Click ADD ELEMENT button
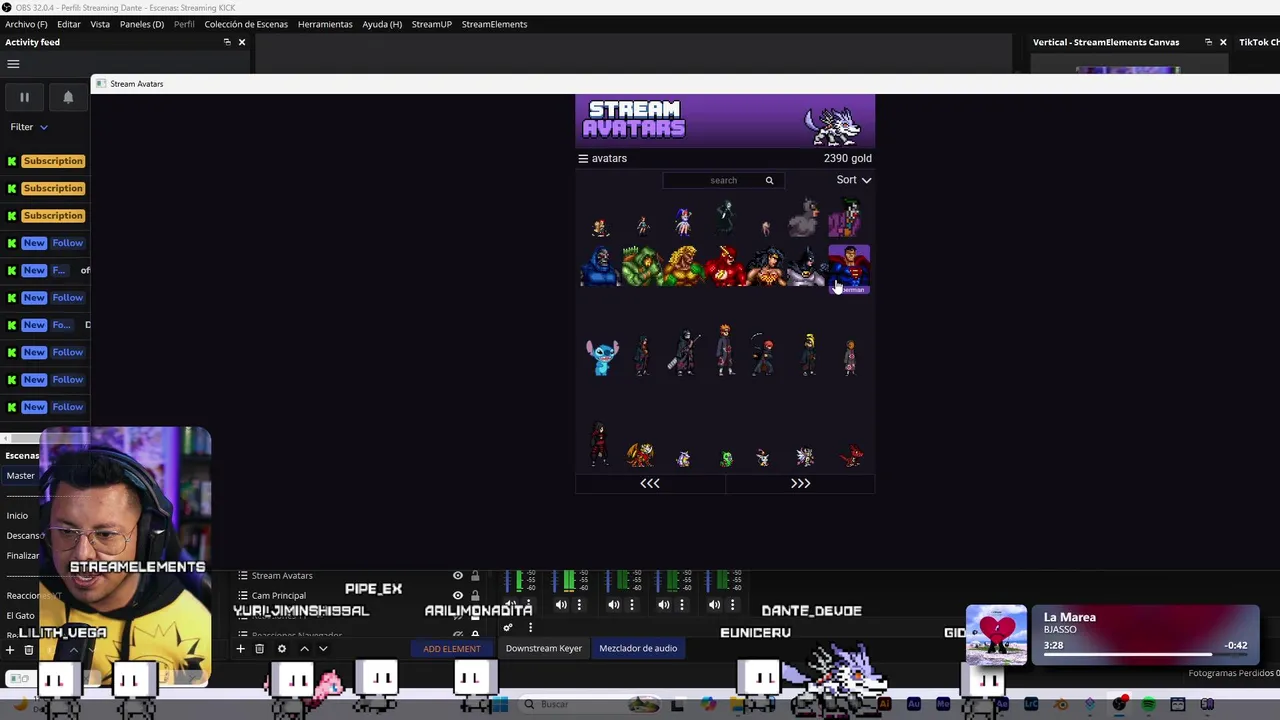 click(451, 649)
